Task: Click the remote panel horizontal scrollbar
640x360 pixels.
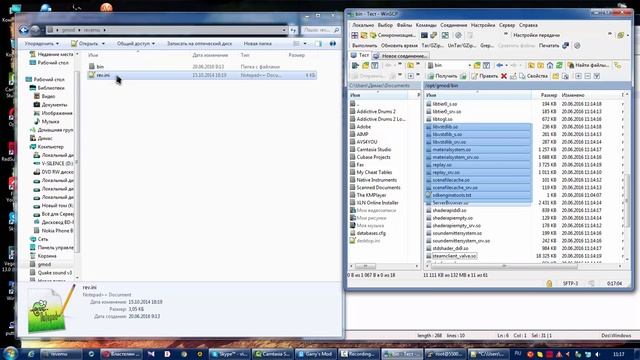Action: click(x=504, y=266)
